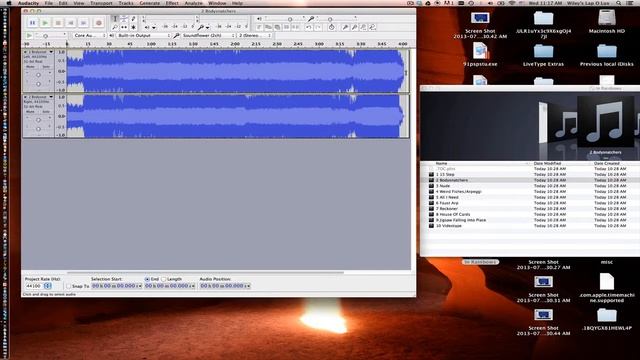
Task: Click the Trim audio icon
Action: coord(287,27)
